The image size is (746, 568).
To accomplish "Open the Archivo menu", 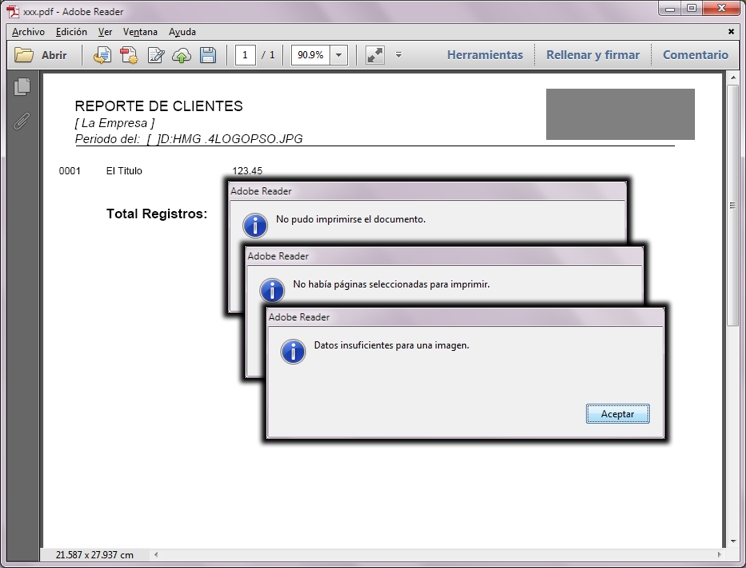I will click(28, 32).
